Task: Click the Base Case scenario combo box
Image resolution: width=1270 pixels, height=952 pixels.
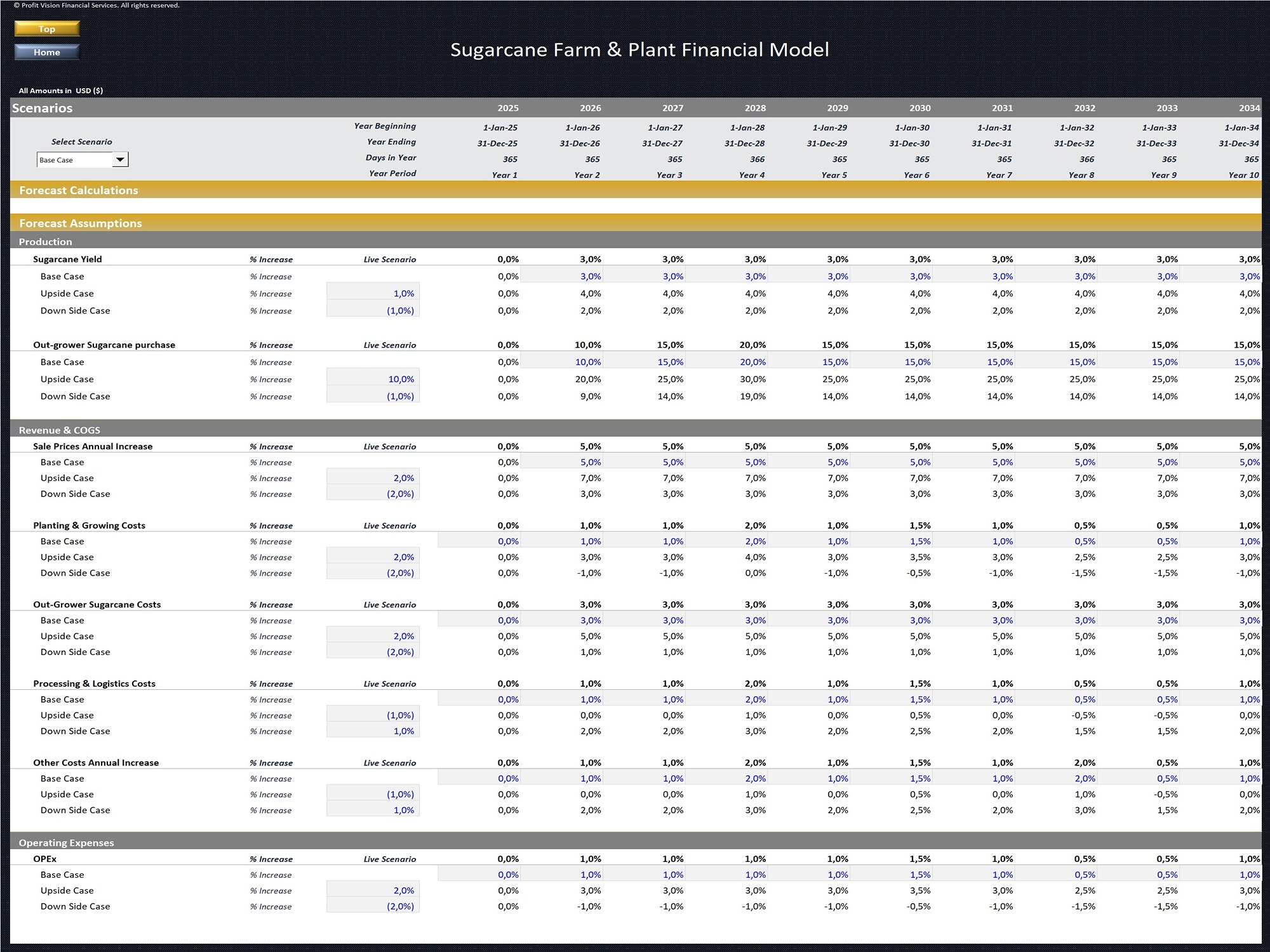Action: click(x=83, y=160)
